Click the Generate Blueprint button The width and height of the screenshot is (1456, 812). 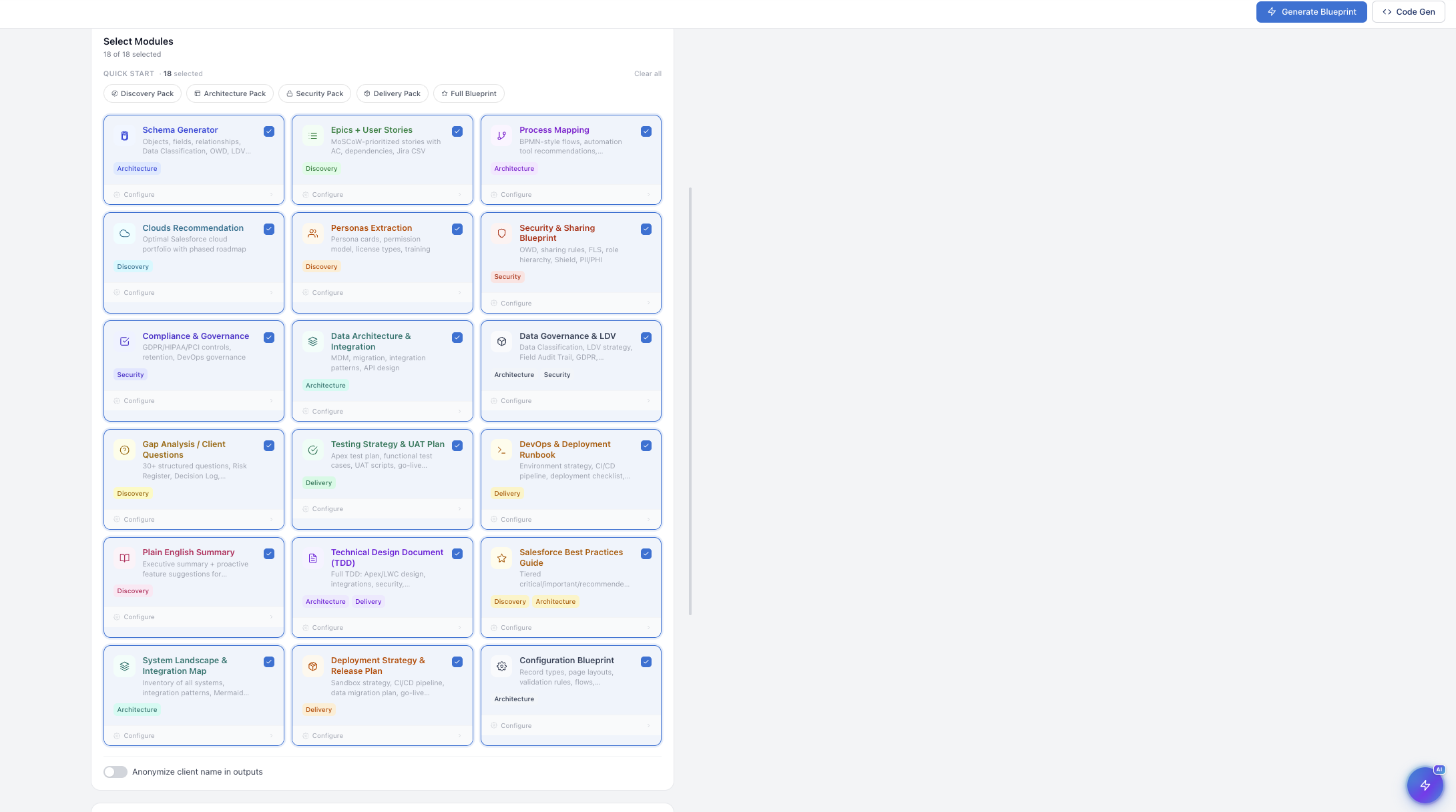(1310, 11)
